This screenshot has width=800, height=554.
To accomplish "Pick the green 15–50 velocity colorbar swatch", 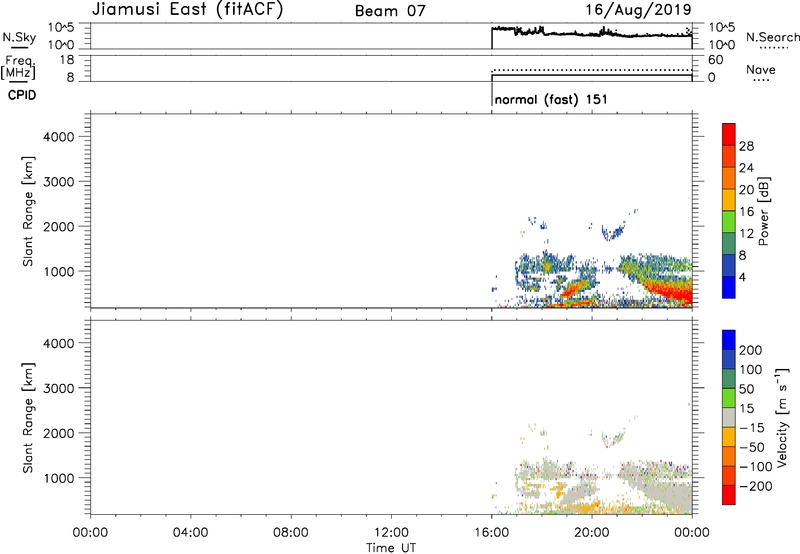I will (729, 398).
